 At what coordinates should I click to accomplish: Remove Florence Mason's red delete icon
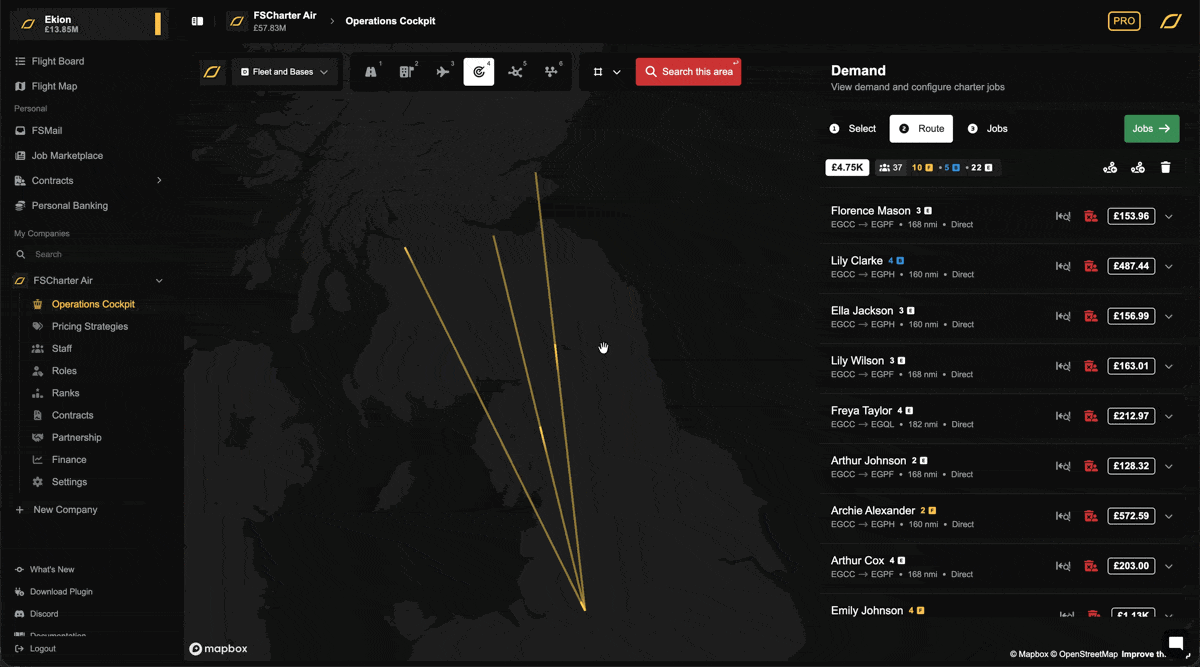pyautogui.click(x=1091, y=216)
